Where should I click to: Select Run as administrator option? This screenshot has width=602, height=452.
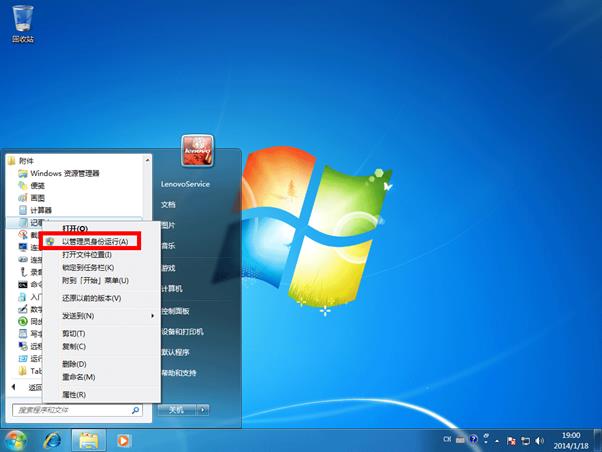[95, 242]
